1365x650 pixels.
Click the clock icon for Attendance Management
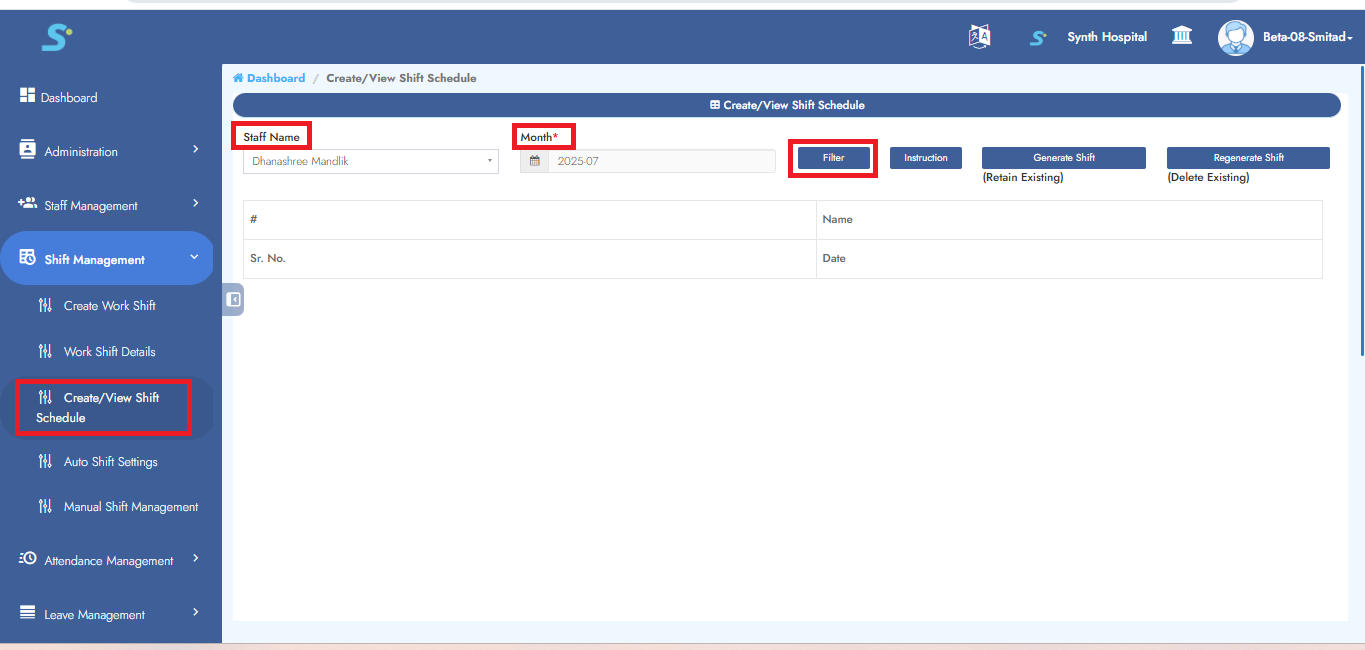point(27,559)
